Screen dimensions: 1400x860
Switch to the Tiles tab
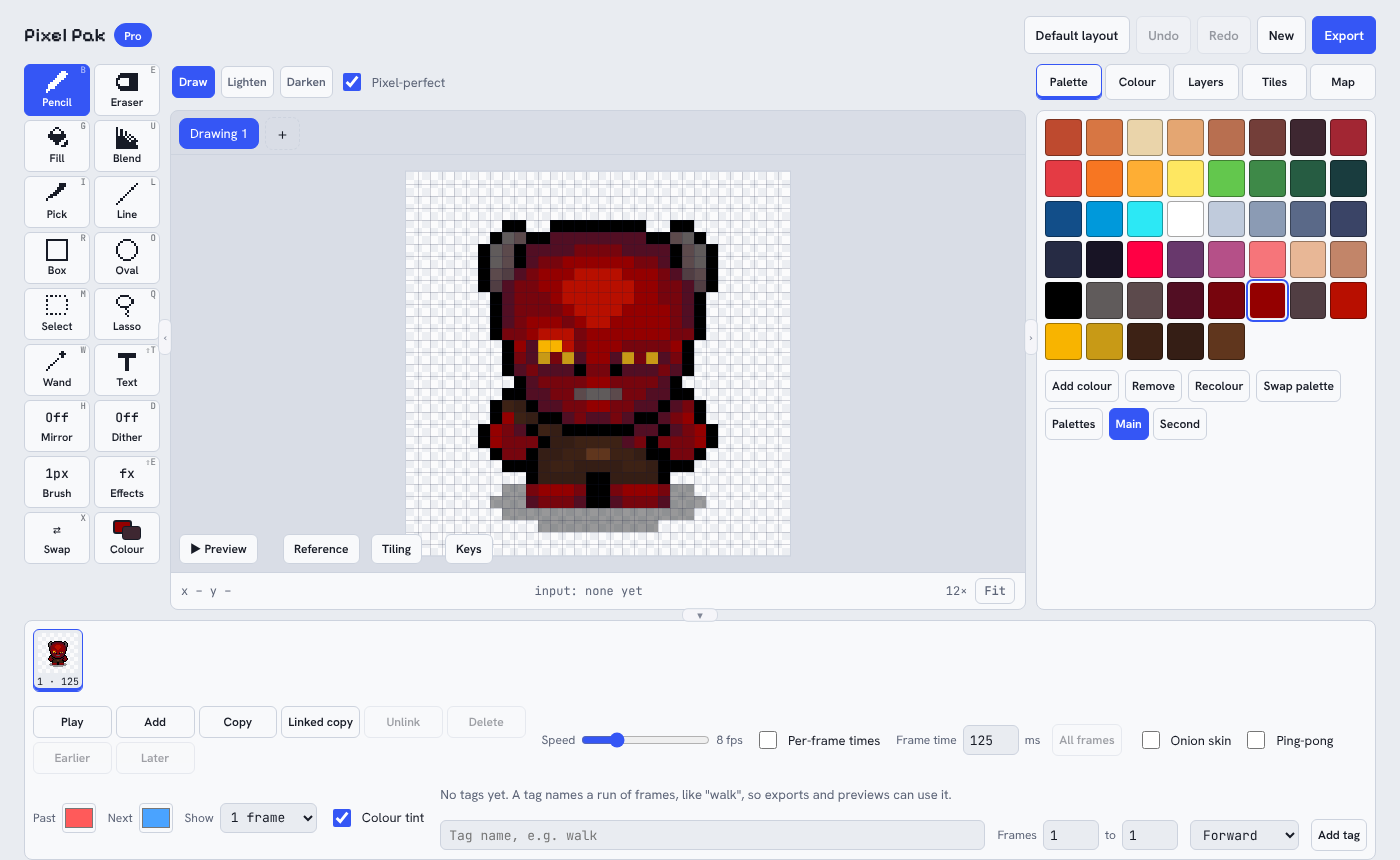click(x=1274, y=82)
